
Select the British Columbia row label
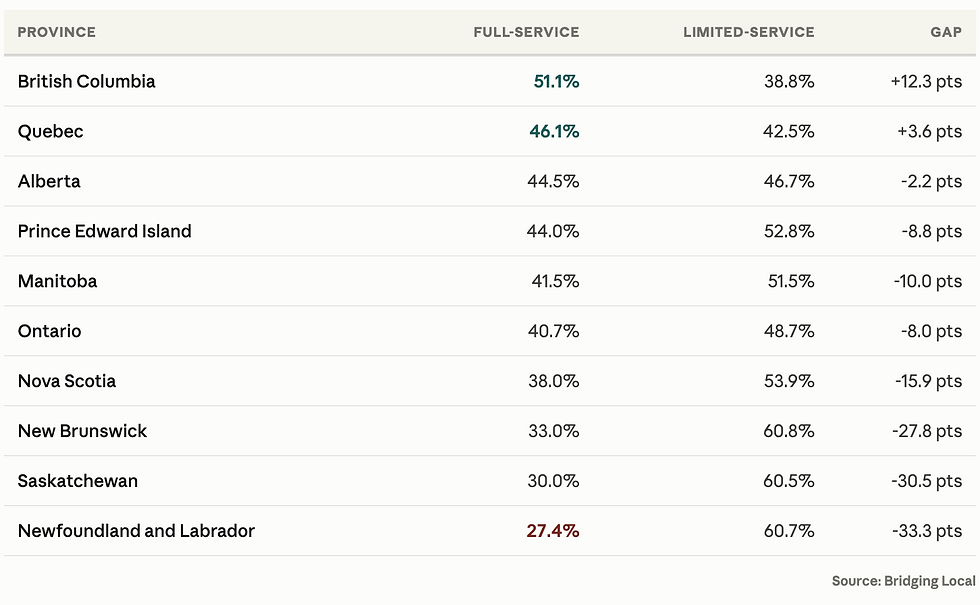pos(86,81)
